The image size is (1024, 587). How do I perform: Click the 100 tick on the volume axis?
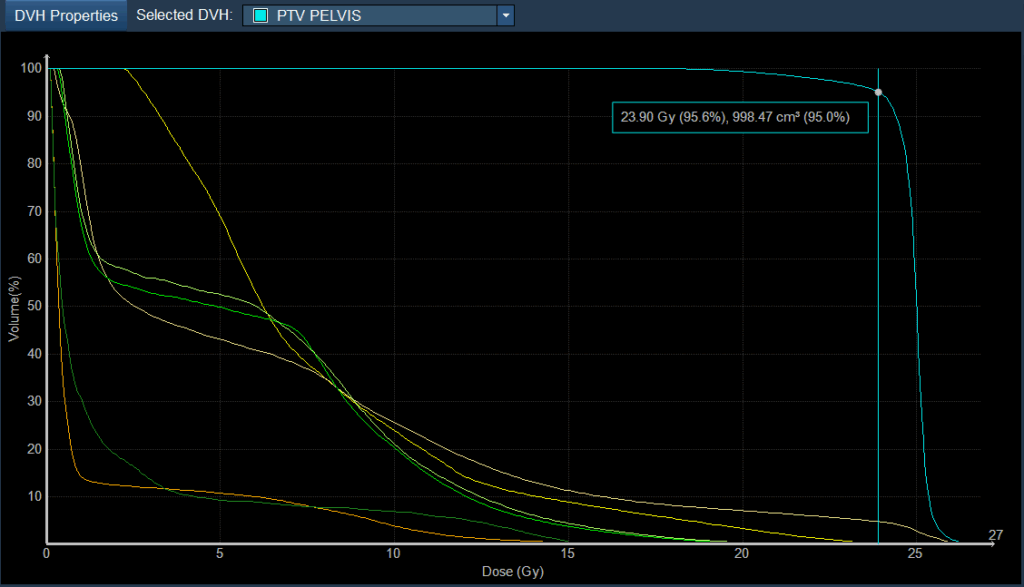point(29,68)
